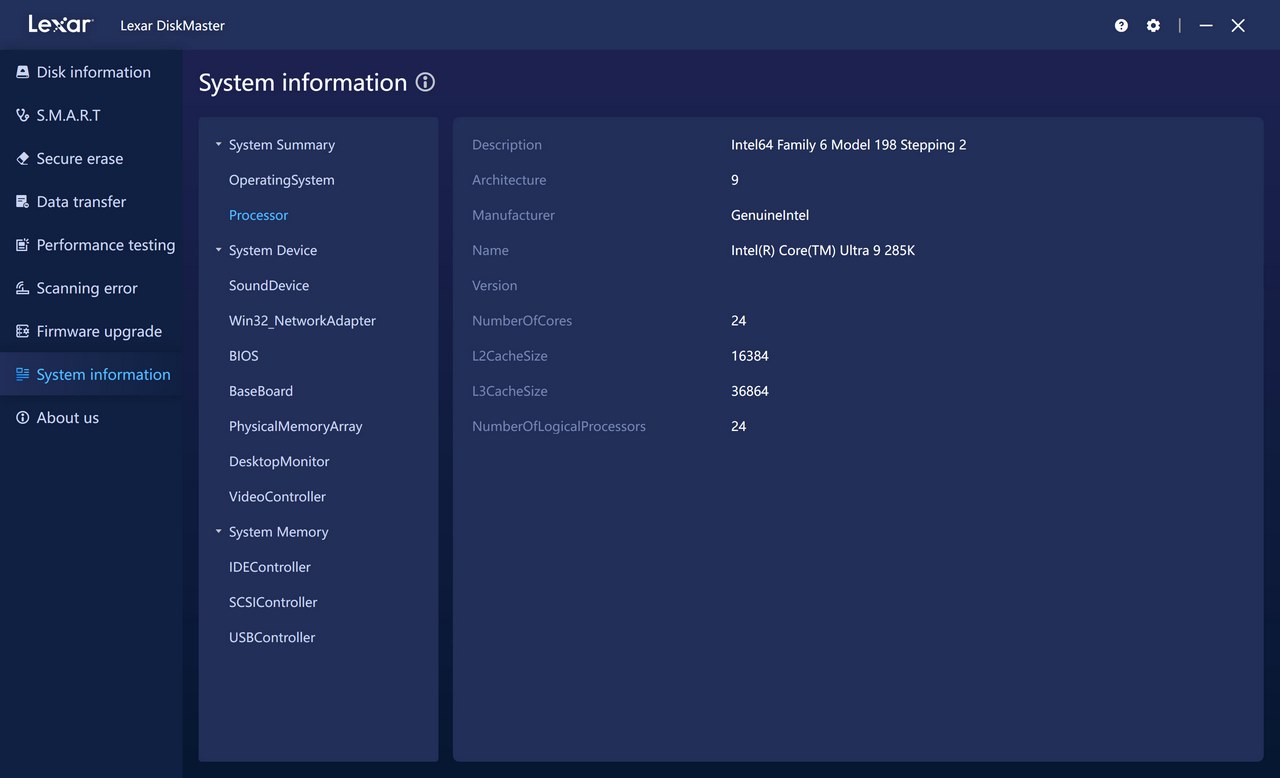The image size is (1280, 778).
Task: Click the Data transfer sidebar icon
Action: point(22,201)
